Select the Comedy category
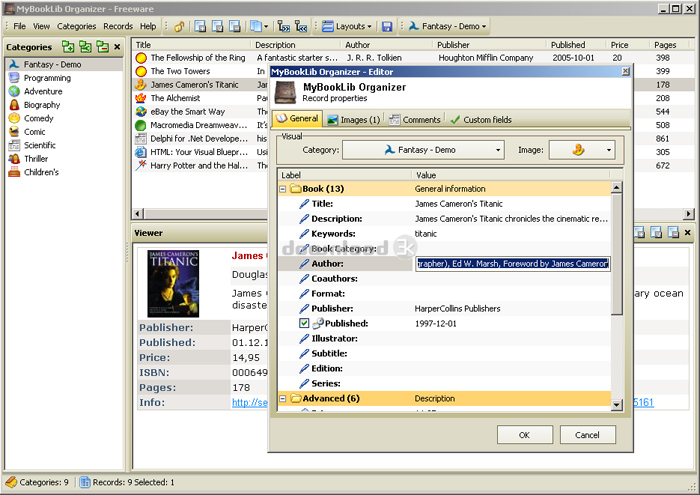This screenshot has width=700, height=495. [x=38, y=118]
